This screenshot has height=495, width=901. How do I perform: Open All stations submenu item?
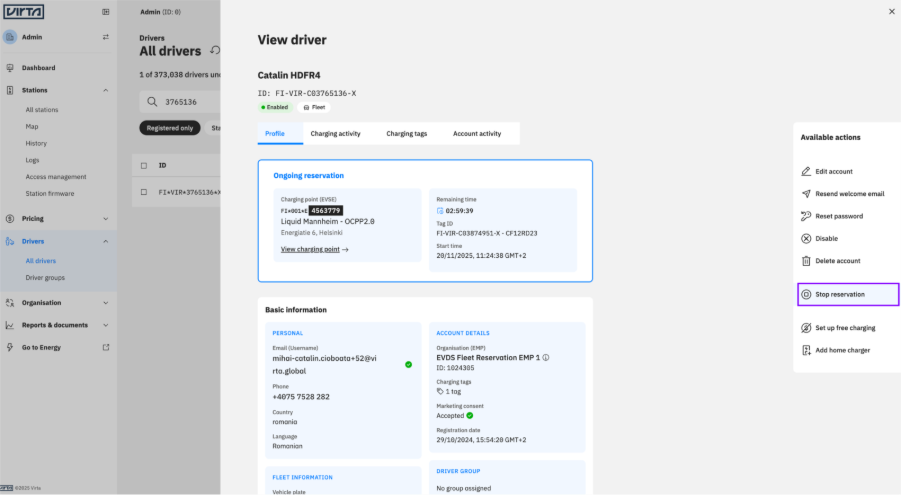point(41,110)
